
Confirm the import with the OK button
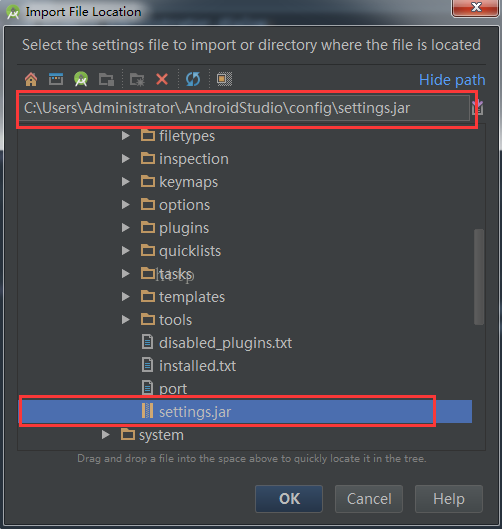pos(289,499)
